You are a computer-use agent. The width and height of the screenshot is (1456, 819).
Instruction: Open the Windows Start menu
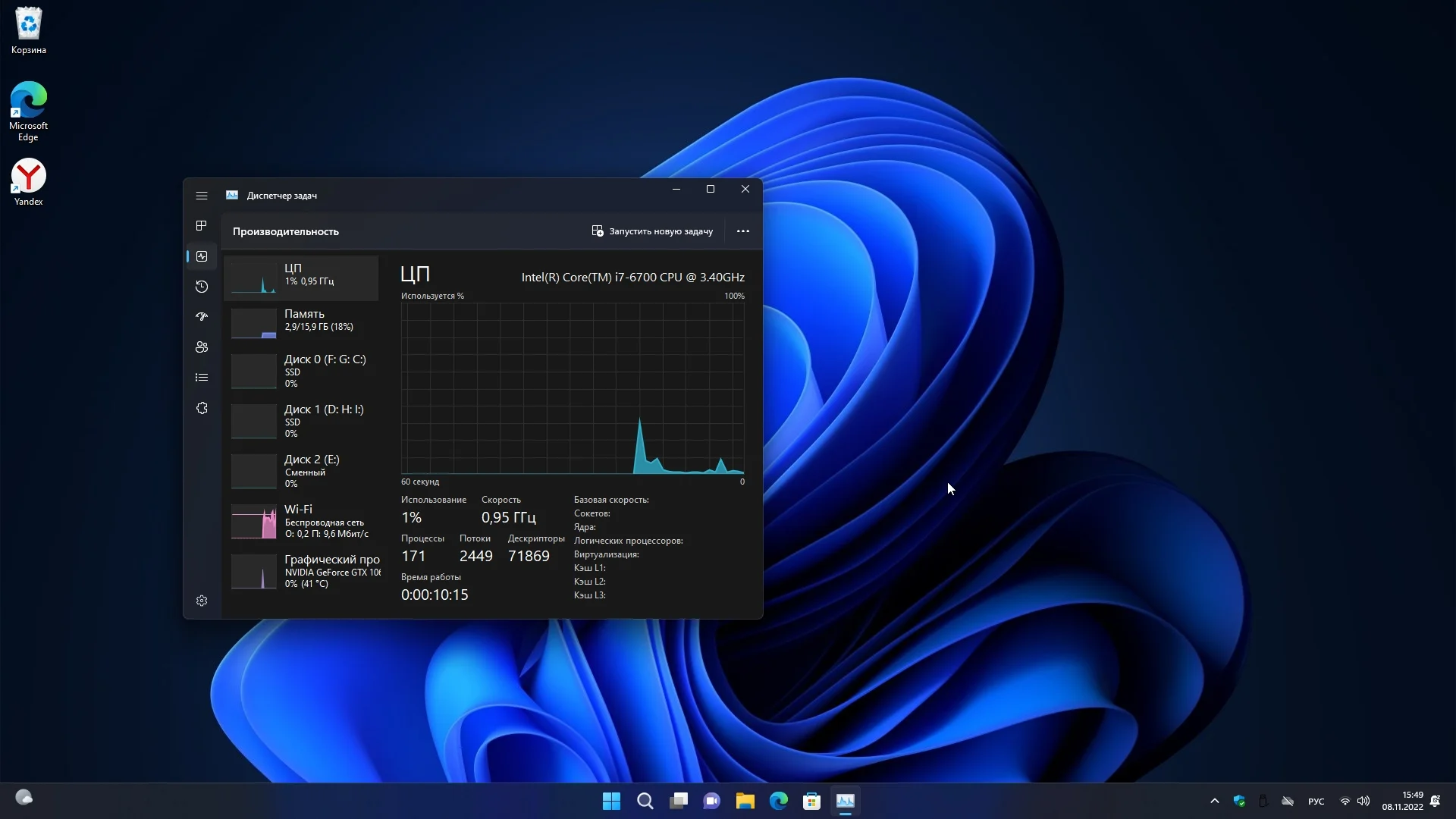click(611, 801)
